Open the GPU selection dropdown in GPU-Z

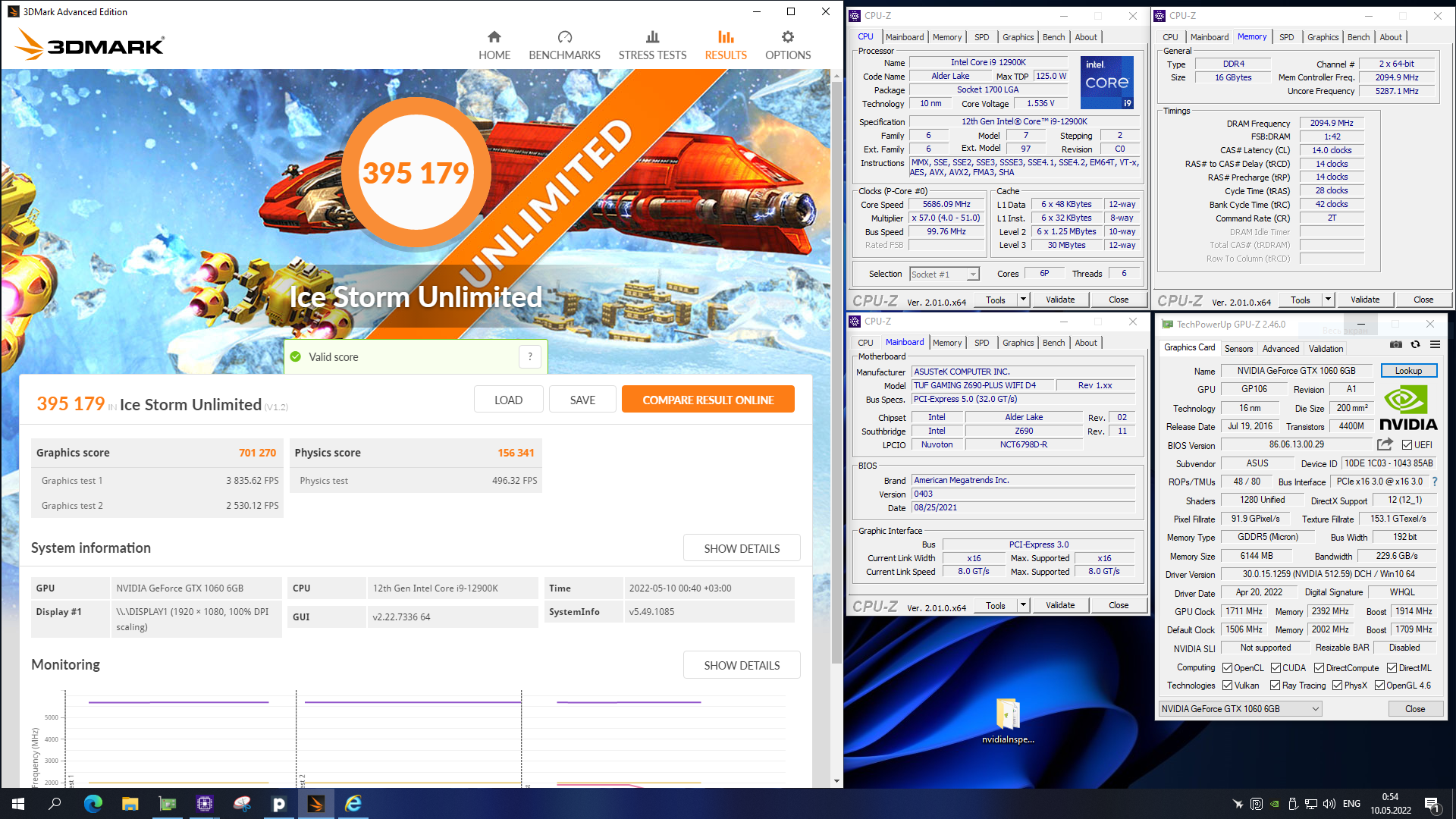pyautogui.click(x=1240, y=709)
